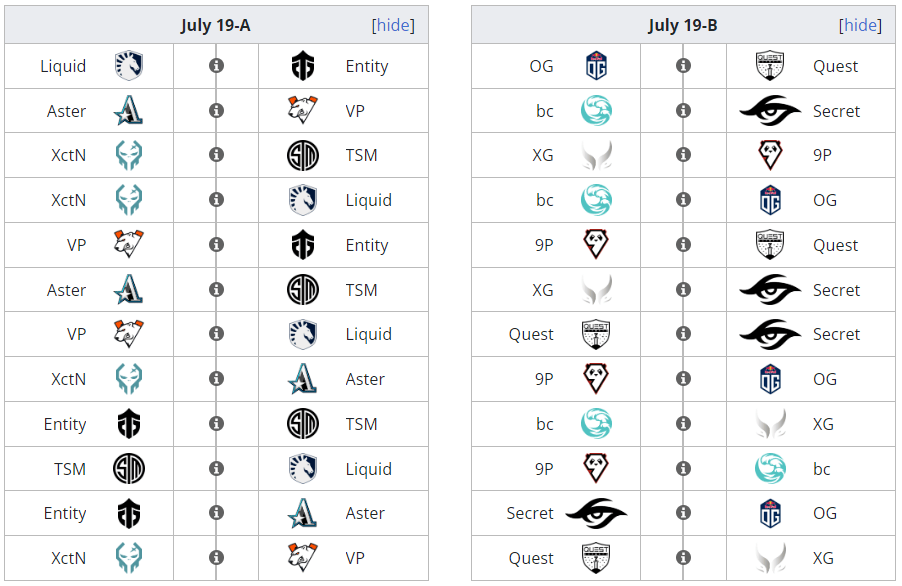Viewport: 902px width, 586px height.
Task: Open info for Liquid vs Entity match
Action: 216,66
